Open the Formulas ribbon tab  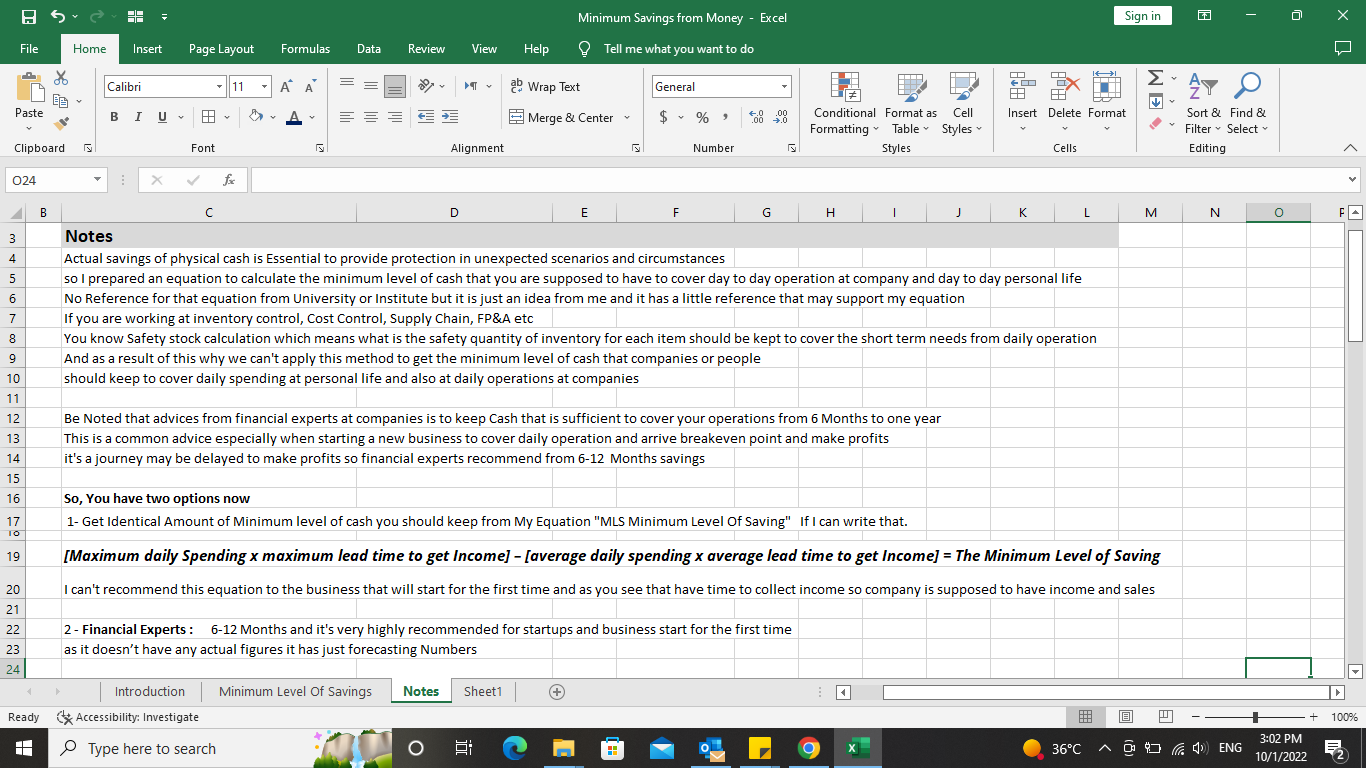point(305,48)
